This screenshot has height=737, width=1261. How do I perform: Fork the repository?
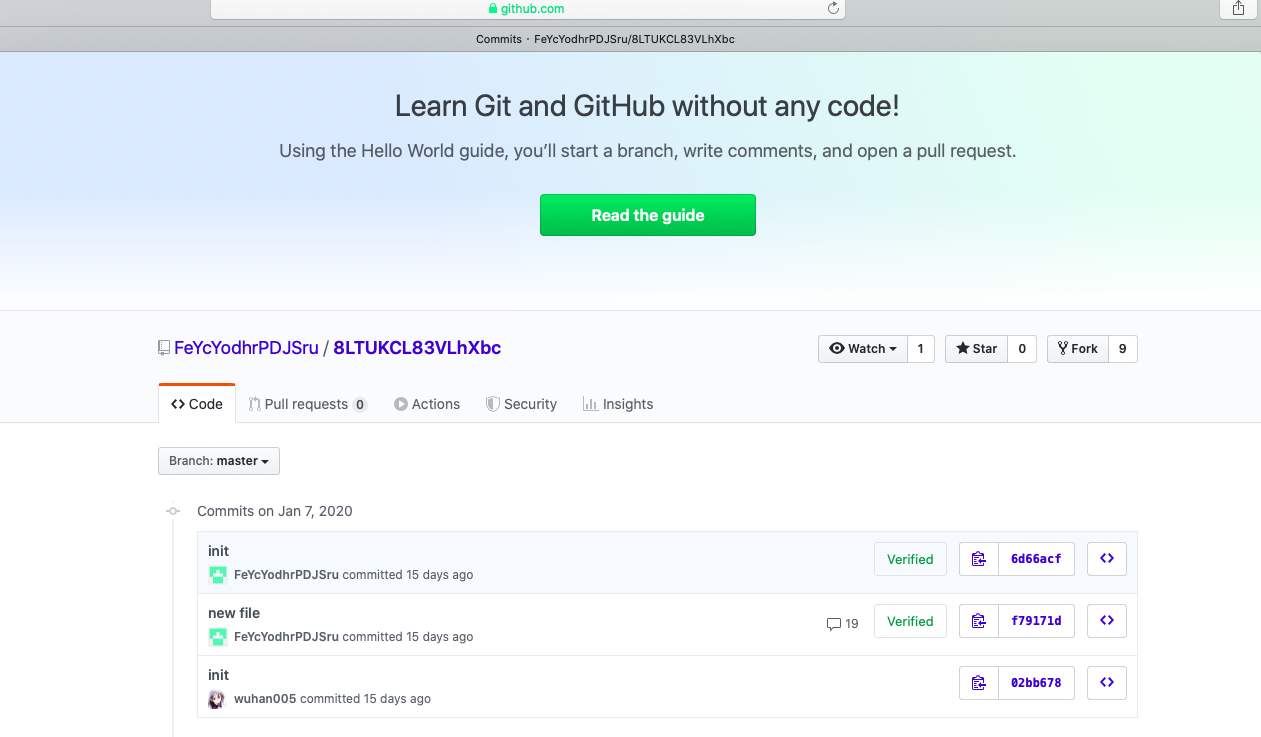pos(1078,349)
